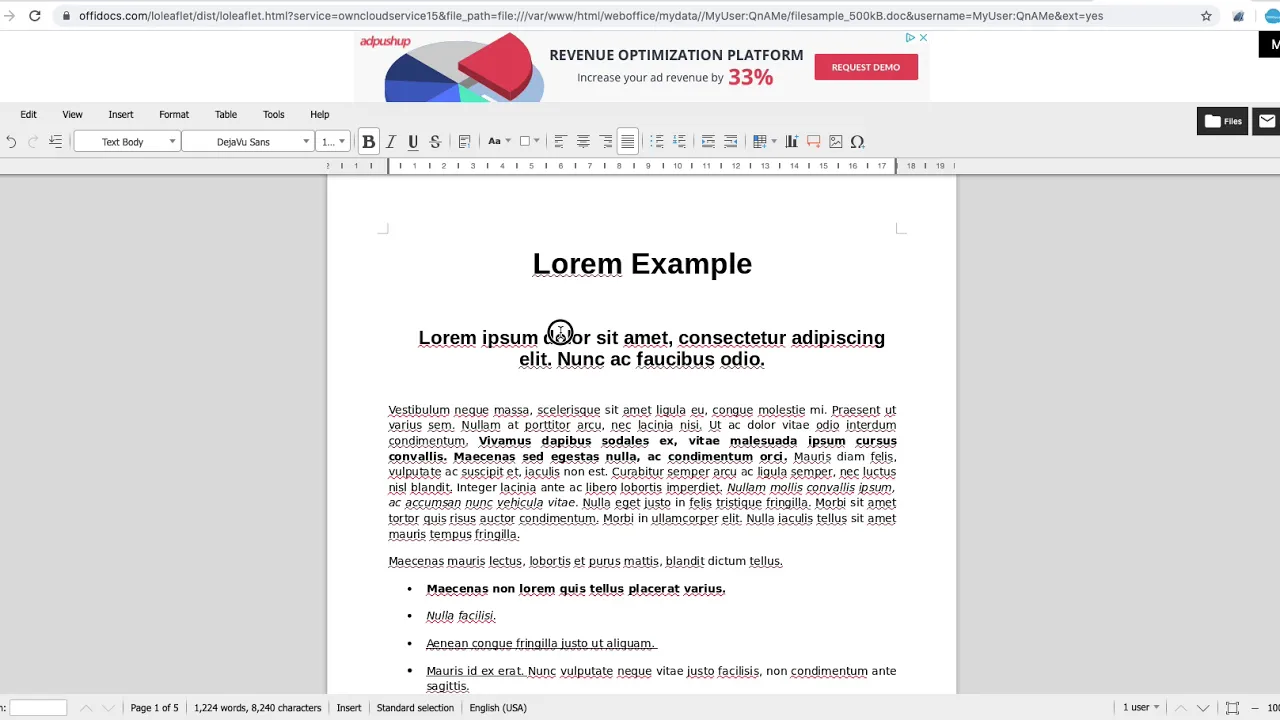Apply strikethrough to text
Image resolution: width=1280 pixels, height=720 pixels.
tap(435, 142)
